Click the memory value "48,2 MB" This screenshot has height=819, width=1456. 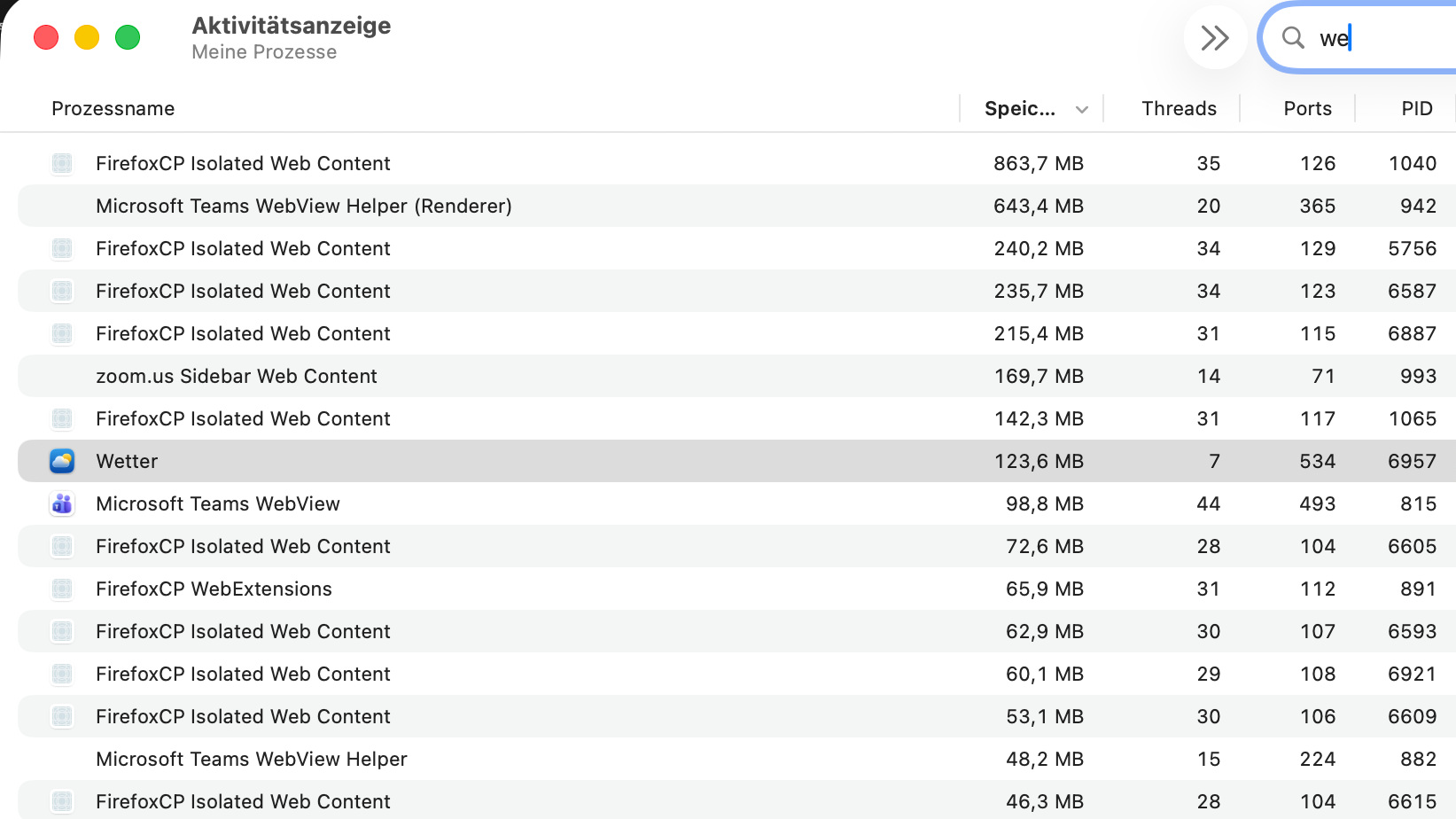pos(1045,759)
